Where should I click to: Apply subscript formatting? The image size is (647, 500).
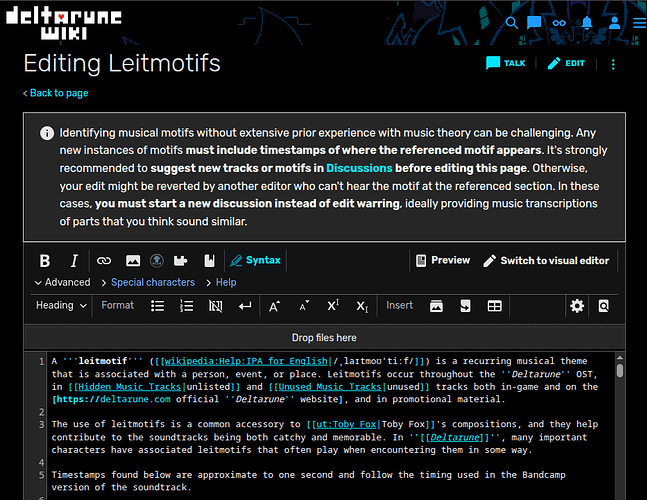pos(362,307)
